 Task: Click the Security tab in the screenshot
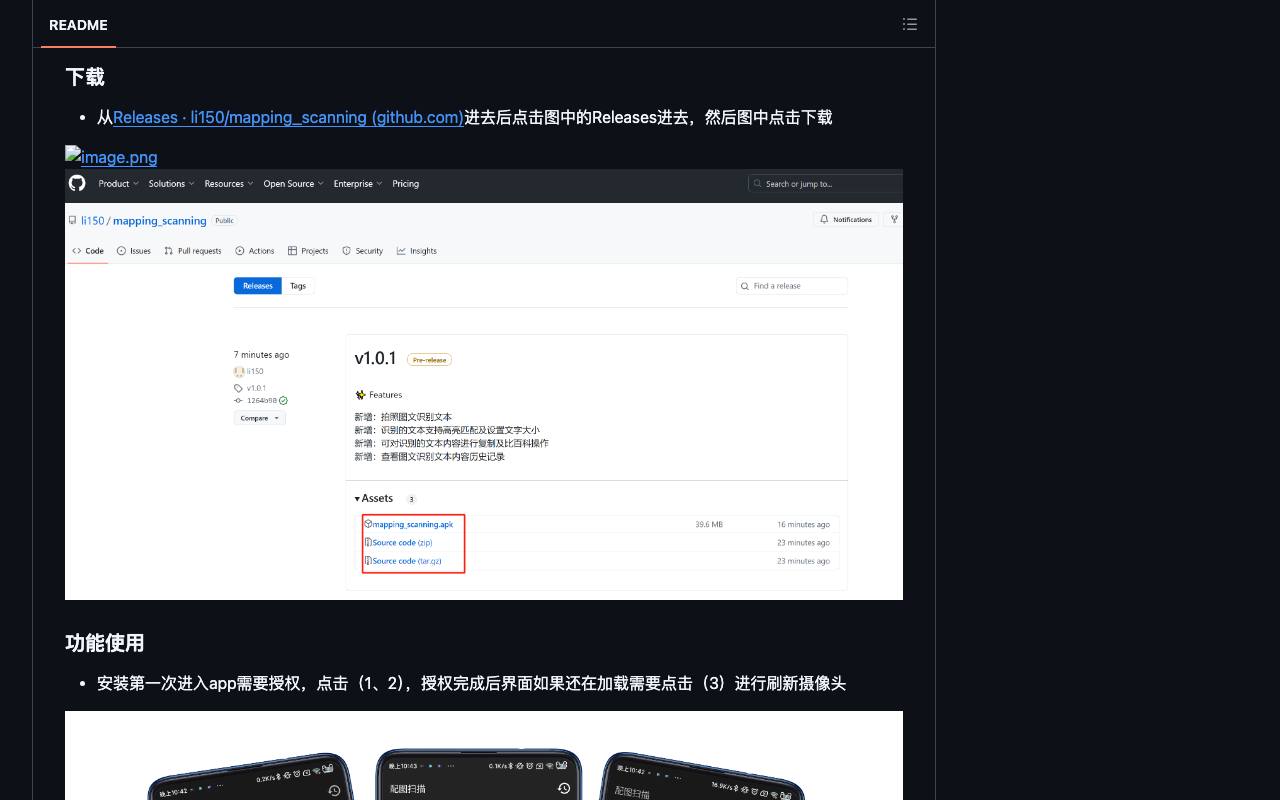[x=362, y=251]
